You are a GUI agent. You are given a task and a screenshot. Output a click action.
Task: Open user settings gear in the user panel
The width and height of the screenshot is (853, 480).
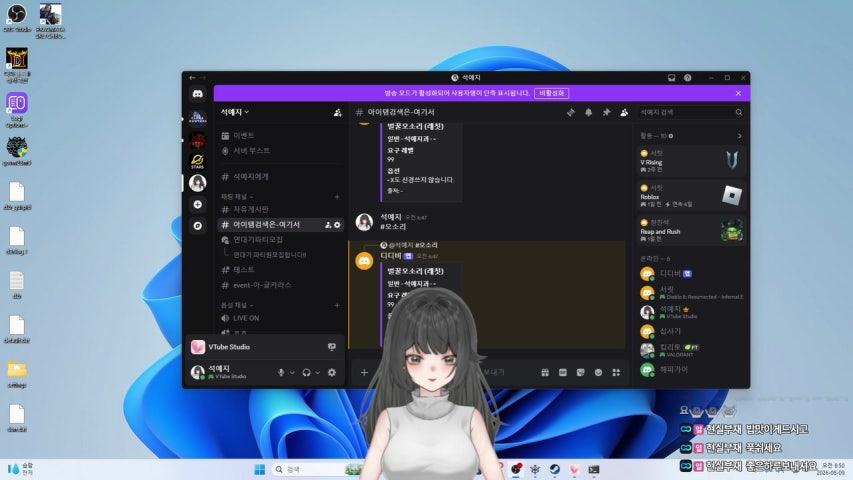[332, 373]
